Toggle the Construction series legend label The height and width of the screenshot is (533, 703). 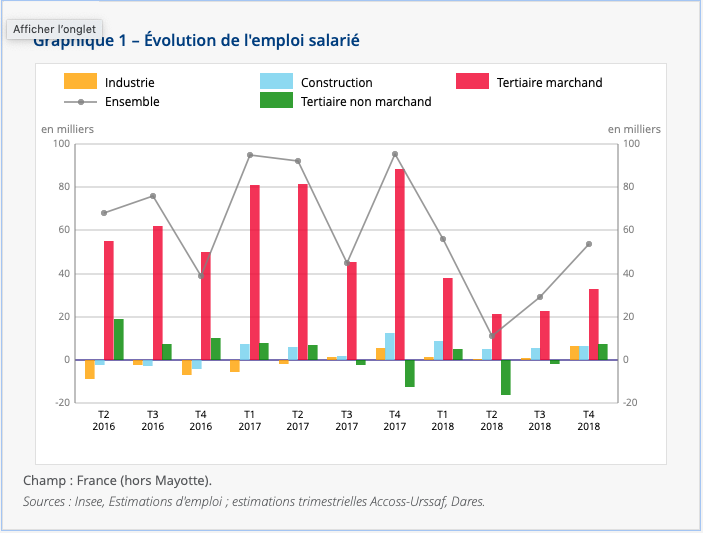click(x=336, y=82)
